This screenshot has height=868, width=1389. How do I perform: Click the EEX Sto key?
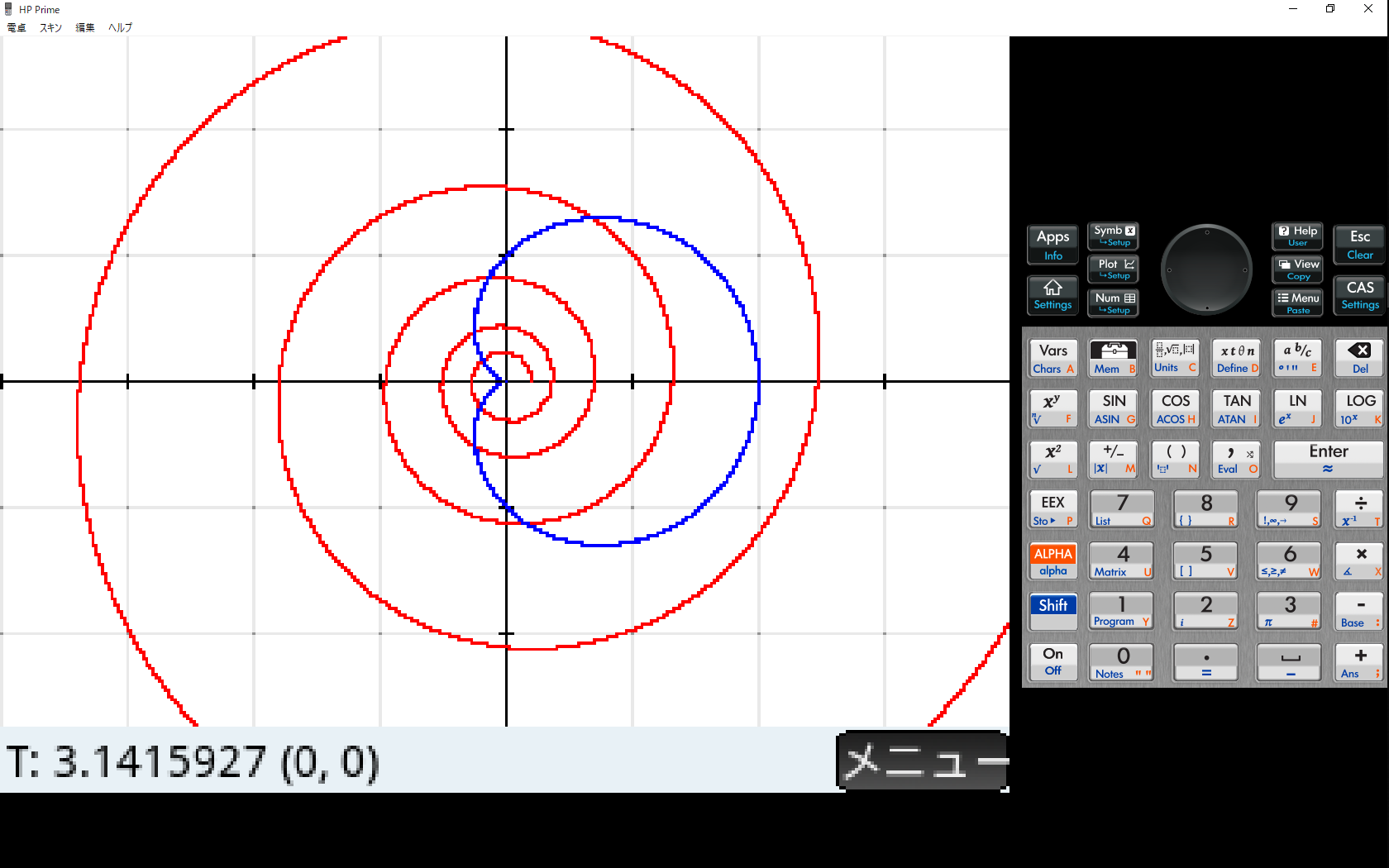click(x=1052, y=510)
